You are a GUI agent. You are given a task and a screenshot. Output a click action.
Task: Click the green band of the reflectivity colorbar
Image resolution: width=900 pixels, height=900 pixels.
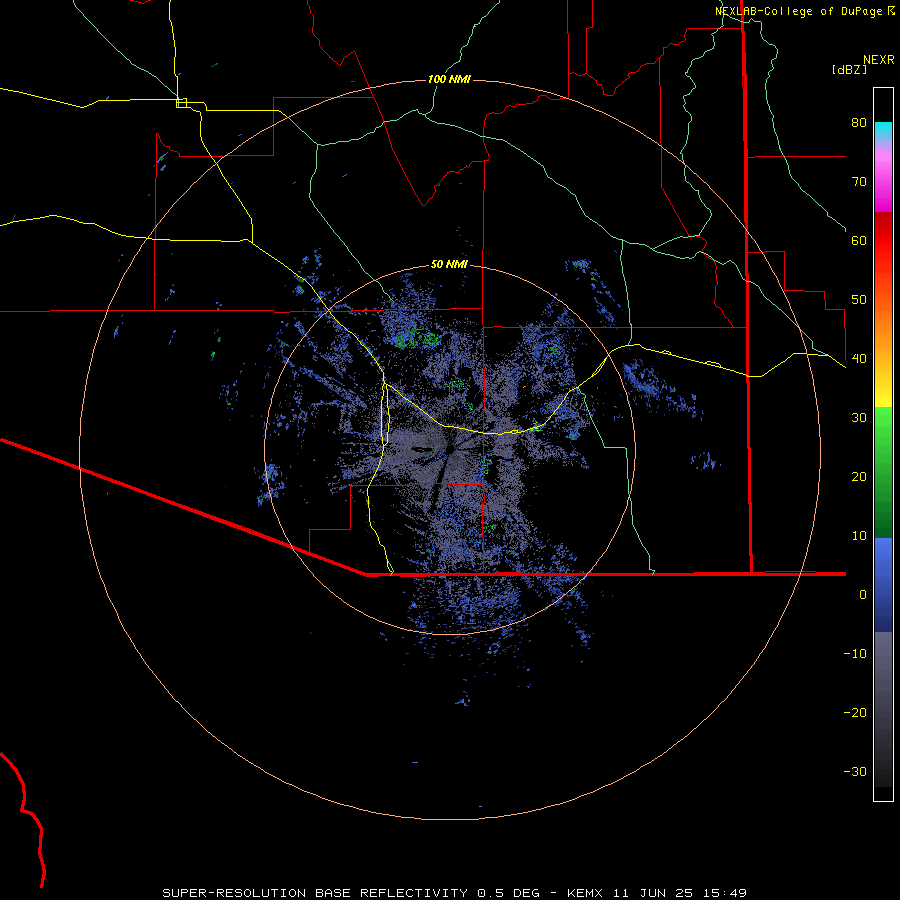883,472
